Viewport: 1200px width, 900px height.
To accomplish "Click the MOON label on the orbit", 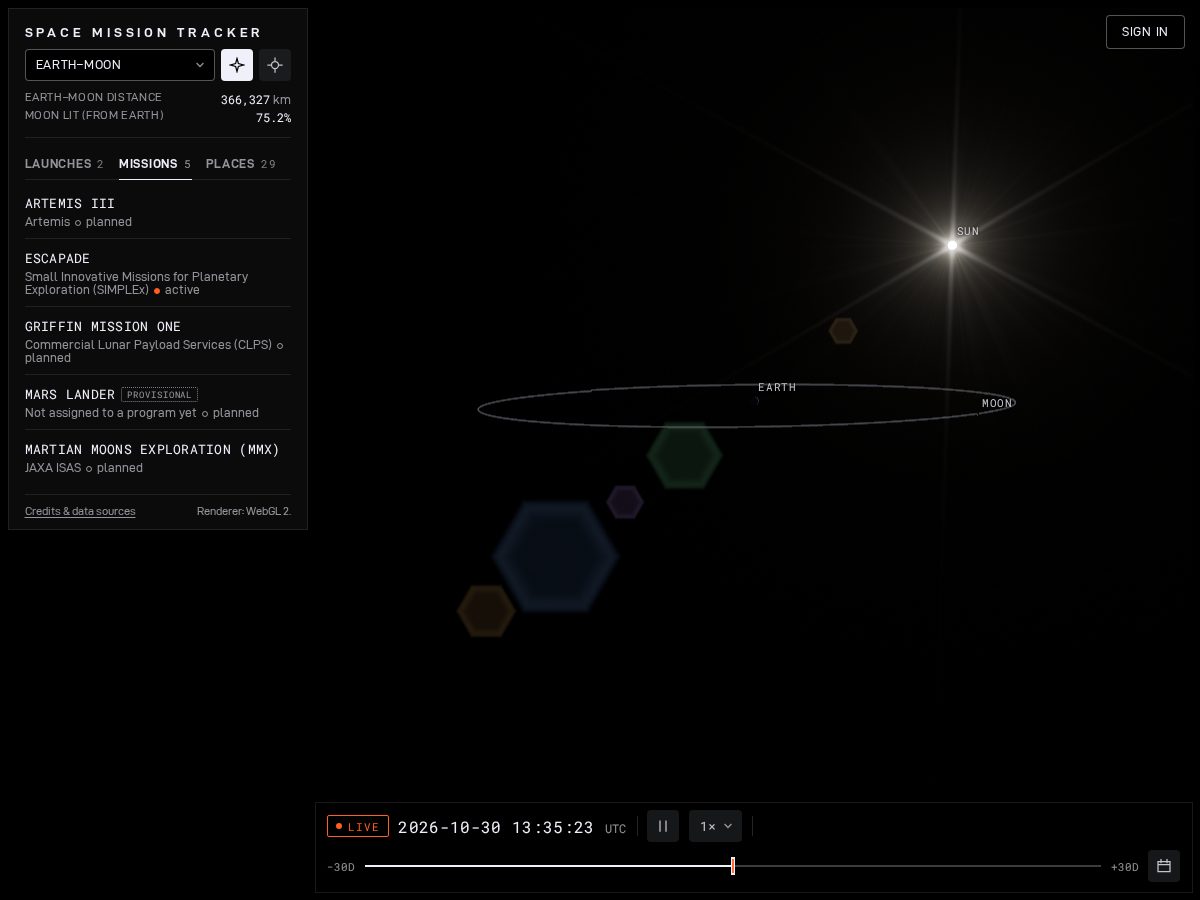I will pyautogui.click(x=997, y=404).
